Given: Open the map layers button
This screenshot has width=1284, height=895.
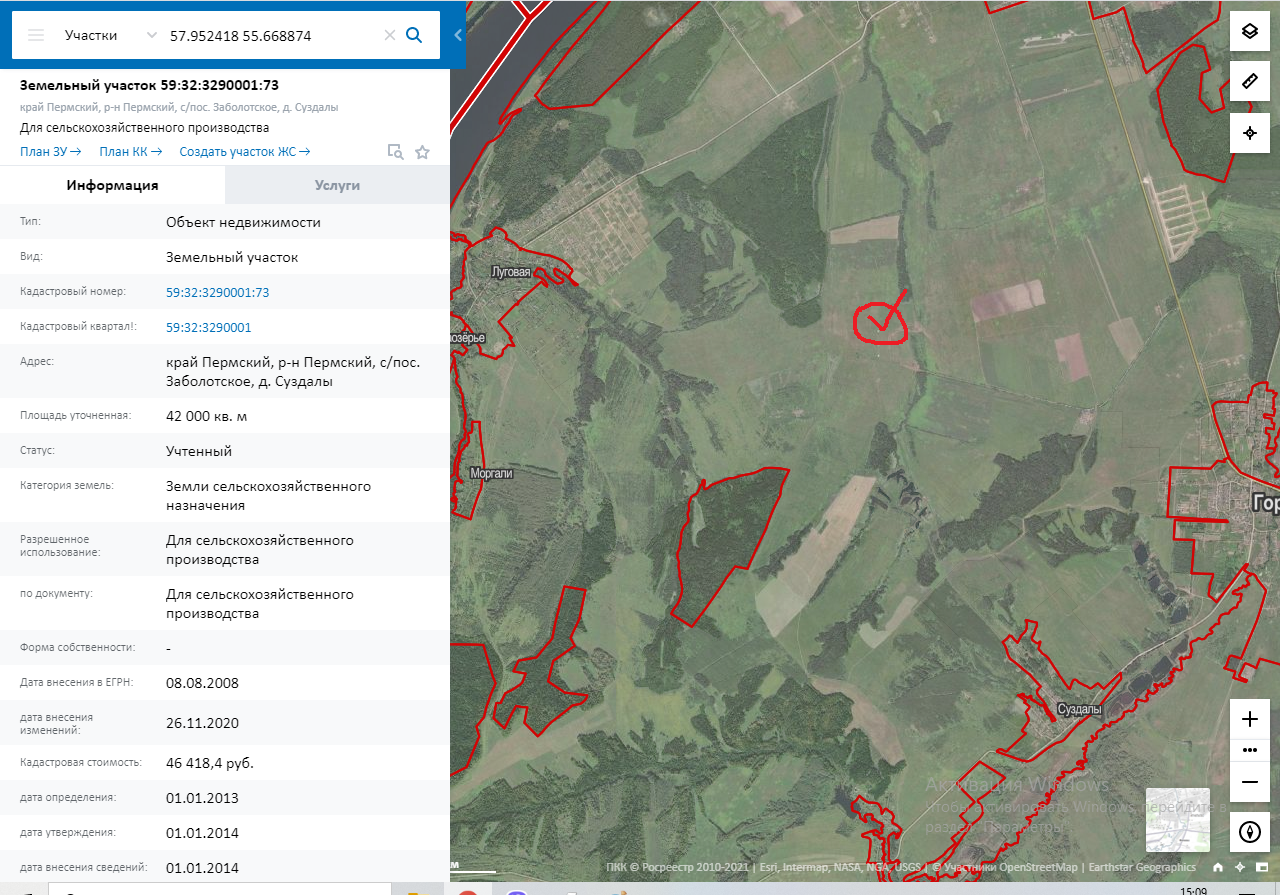Looking at the screenshot, I should (1249, 30).
